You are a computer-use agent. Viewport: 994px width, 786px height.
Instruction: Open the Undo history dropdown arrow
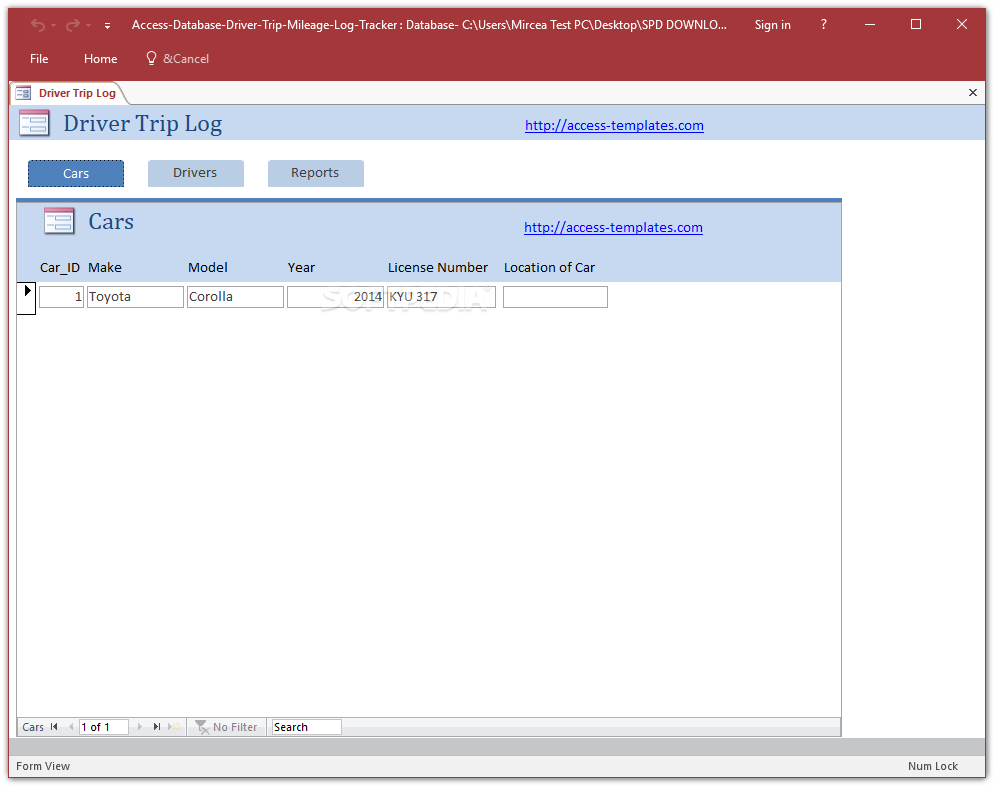point(54,25)
